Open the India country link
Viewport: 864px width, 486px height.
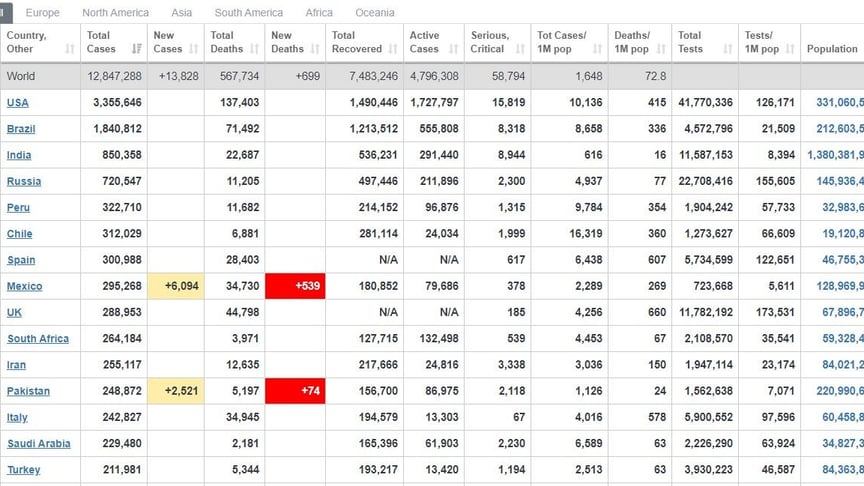tap(19, 155)
